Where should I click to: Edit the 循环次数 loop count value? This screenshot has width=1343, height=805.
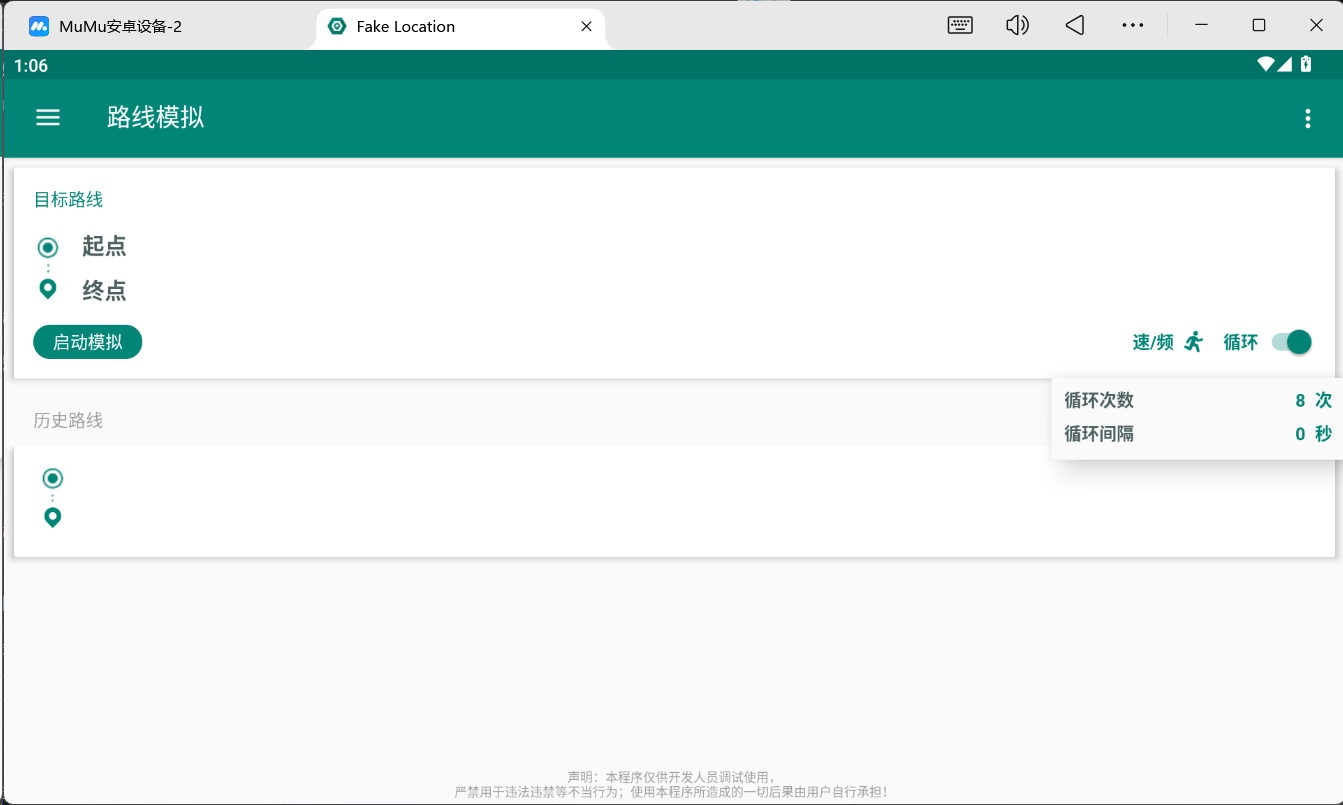point(1299,400)
